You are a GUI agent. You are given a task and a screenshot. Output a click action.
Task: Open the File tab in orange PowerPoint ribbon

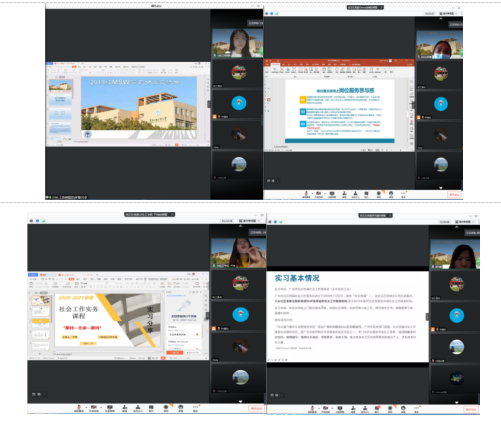pos(268,64)
